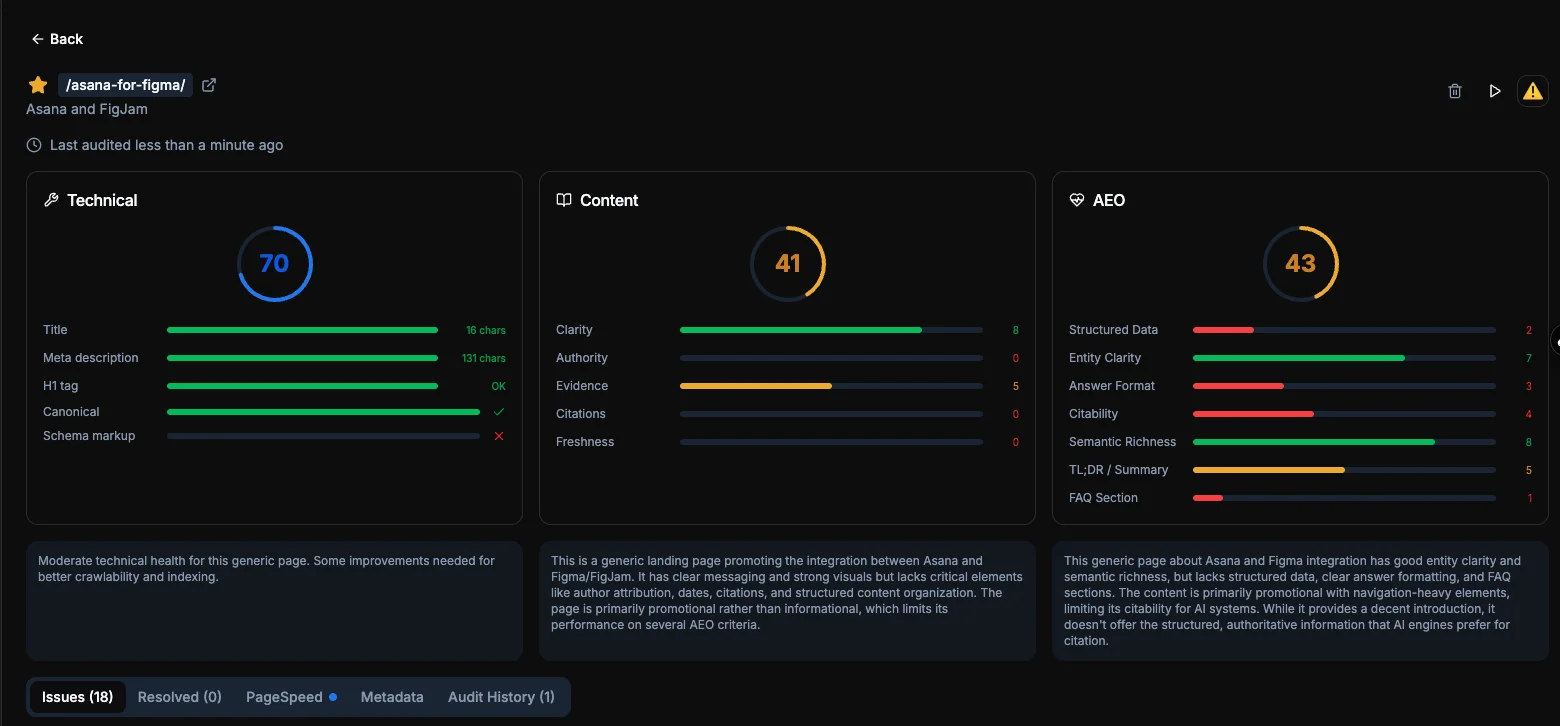Open the Metadata tab
Viewport: 1560px width, 726px height.
(392, 697)
